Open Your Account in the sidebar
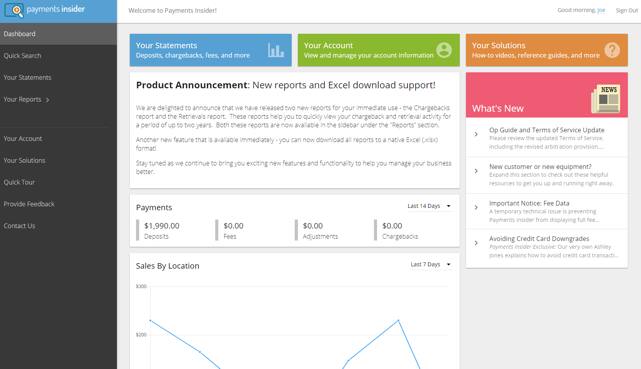Image resolution: width=641 pixels, height=369 pixels. point(58,139)
